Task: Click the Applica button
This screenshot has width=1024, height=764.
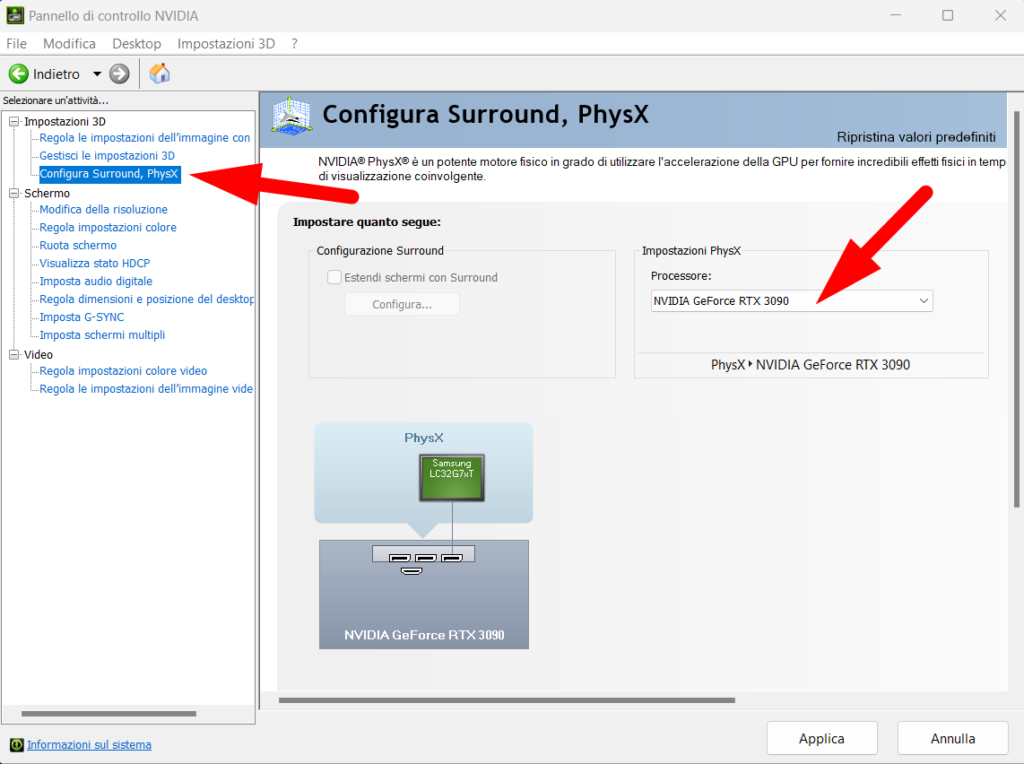Action: (822, 739)
